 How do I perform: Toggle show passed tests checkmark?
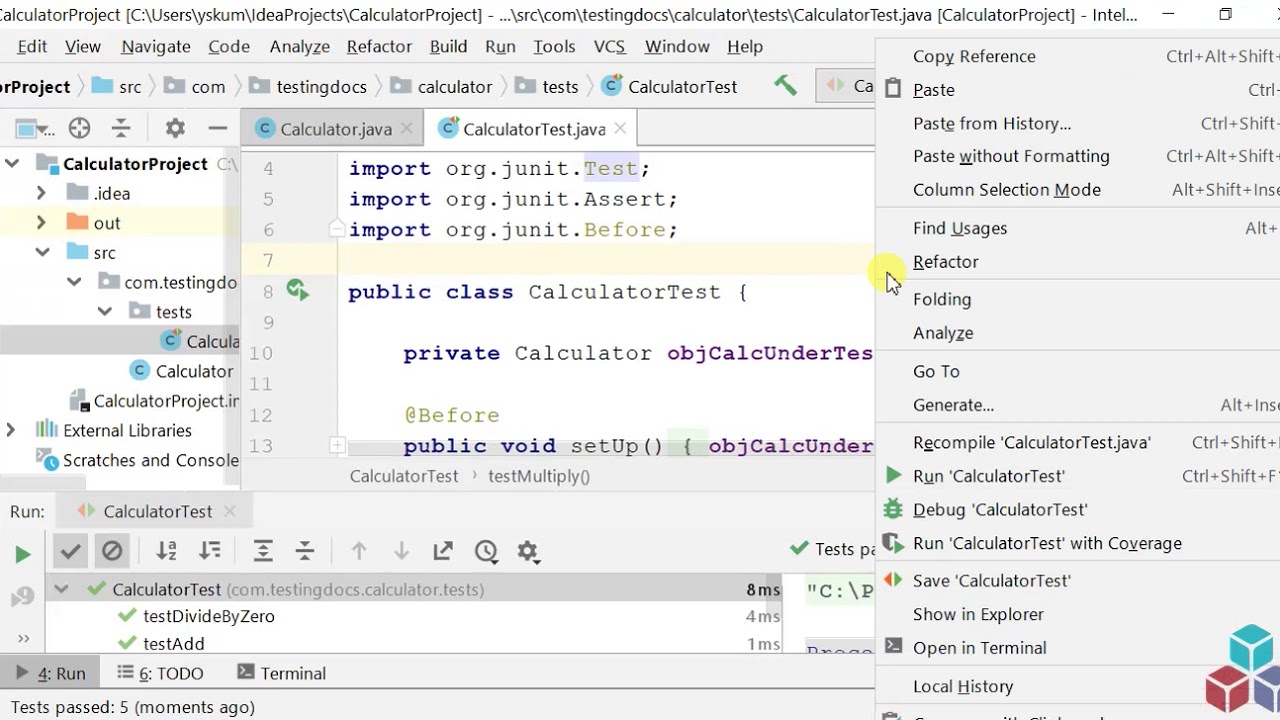pyautogui.click(x=70, y=551)
